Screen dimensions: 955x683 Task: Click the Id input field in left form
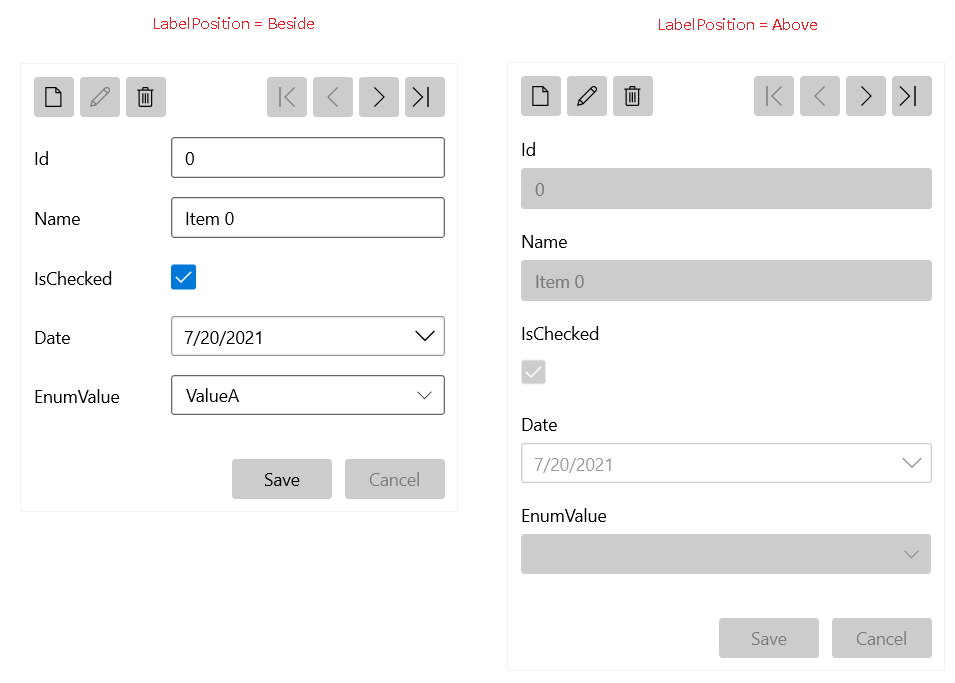pos(307,158)
